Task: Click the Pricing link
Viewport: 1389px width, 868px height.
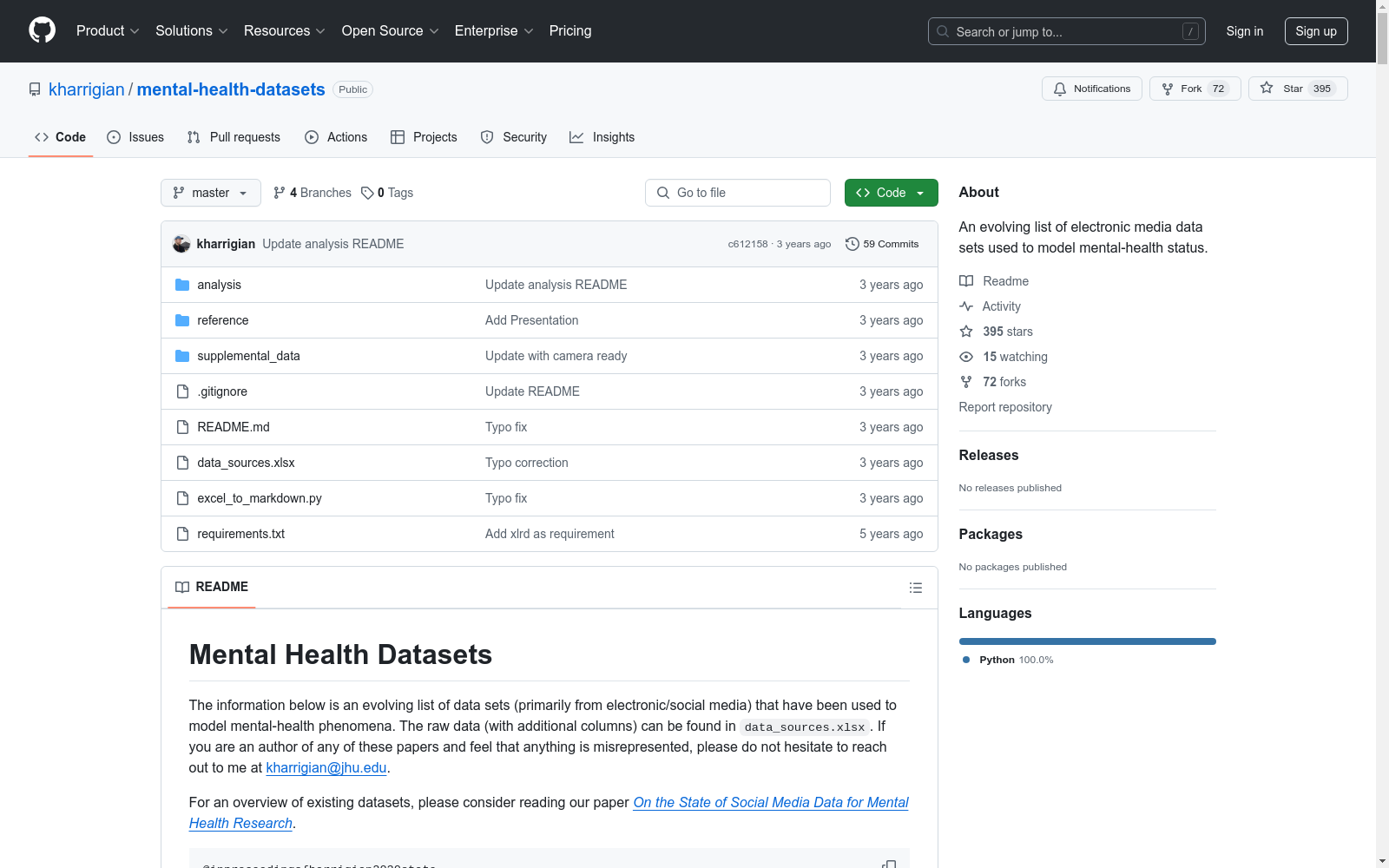Action: (570, 31)
